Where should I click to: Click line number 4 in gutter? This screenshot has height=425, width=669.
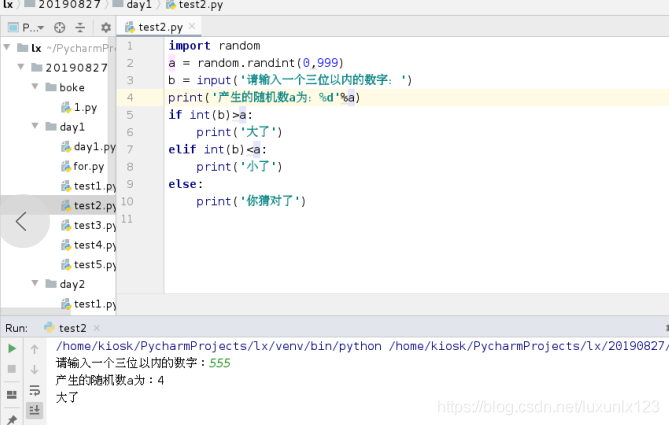point(130,97)
